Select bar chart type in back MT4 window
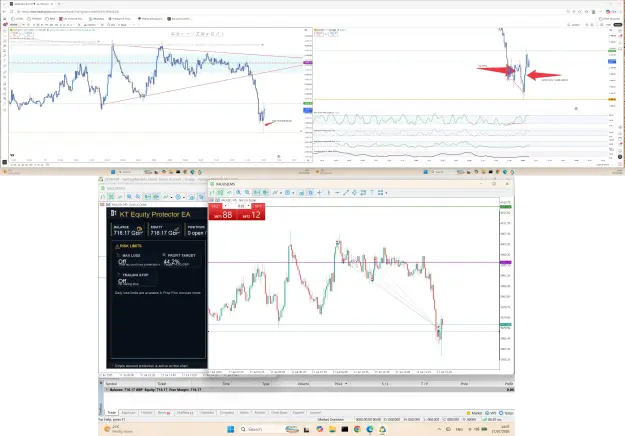This screenshot has width=625, height=436. click(102, 196)
